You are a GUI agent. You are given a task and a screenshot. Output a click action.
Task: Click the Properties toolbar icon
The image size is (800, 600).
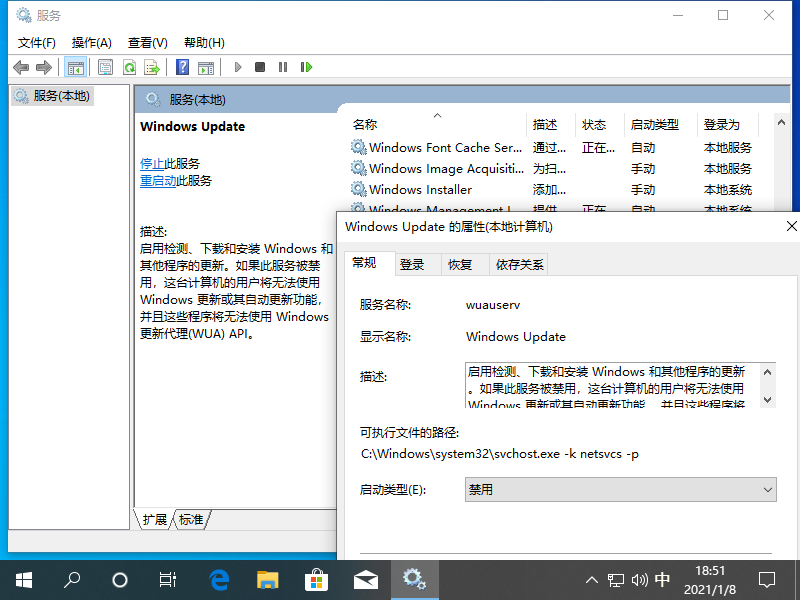(105, 67)
